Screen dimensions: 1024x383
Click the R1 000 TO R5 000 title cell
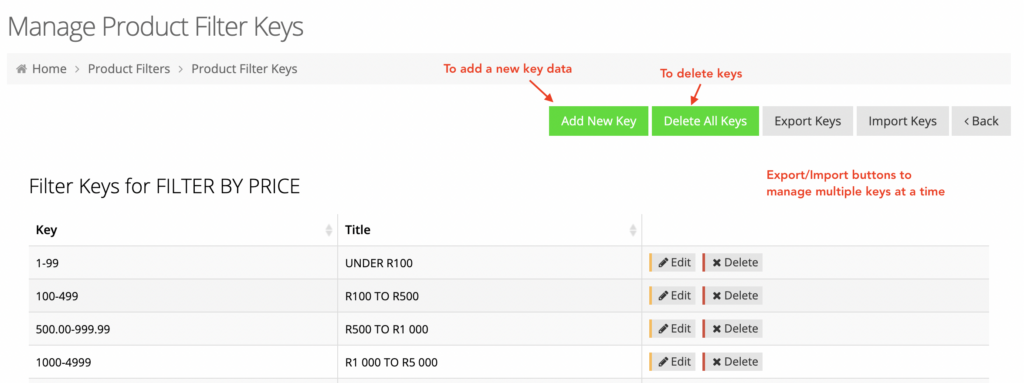pos(490,362)
